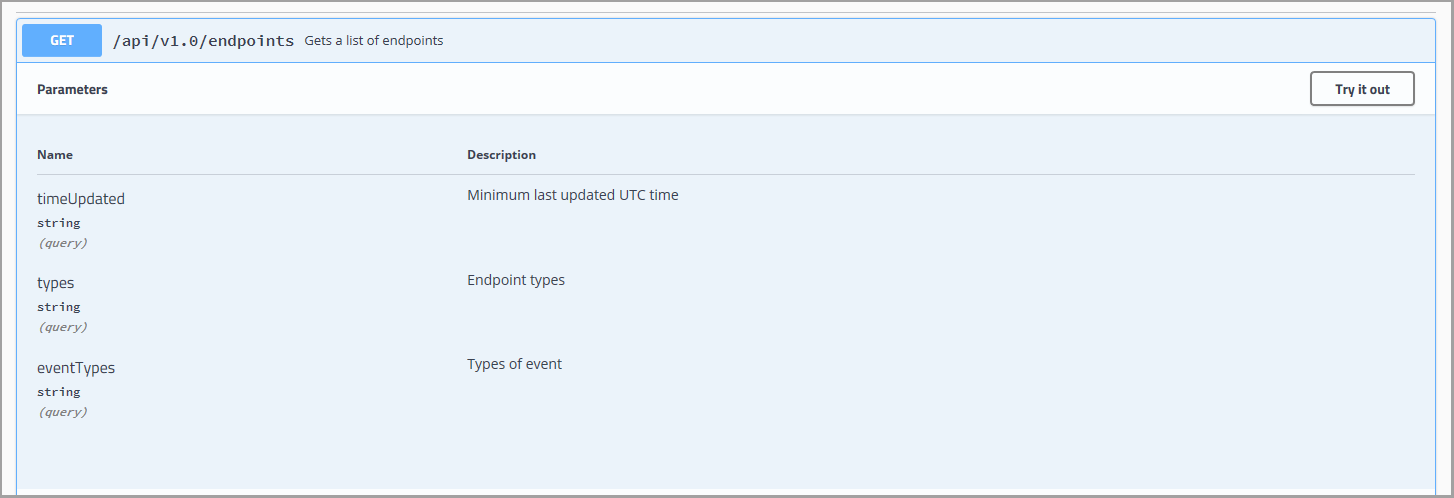This screenshot has height=498, width=1454.
Task: Select the eventTypes parameter name
Action: (76, 368)
